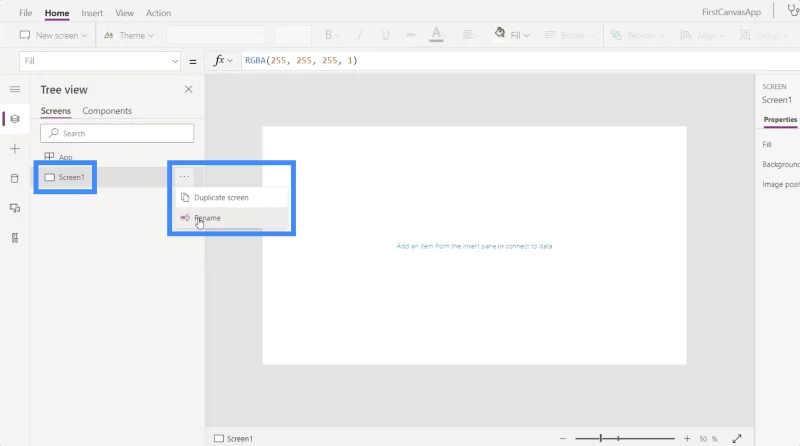Click the New screen dropdown
The height and width of the screenshot is (446, 800).
[x=53, y=35]
